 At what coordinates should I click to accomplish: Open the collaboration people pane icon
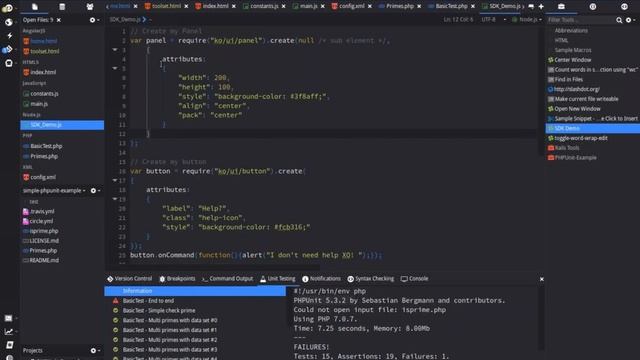90,7
